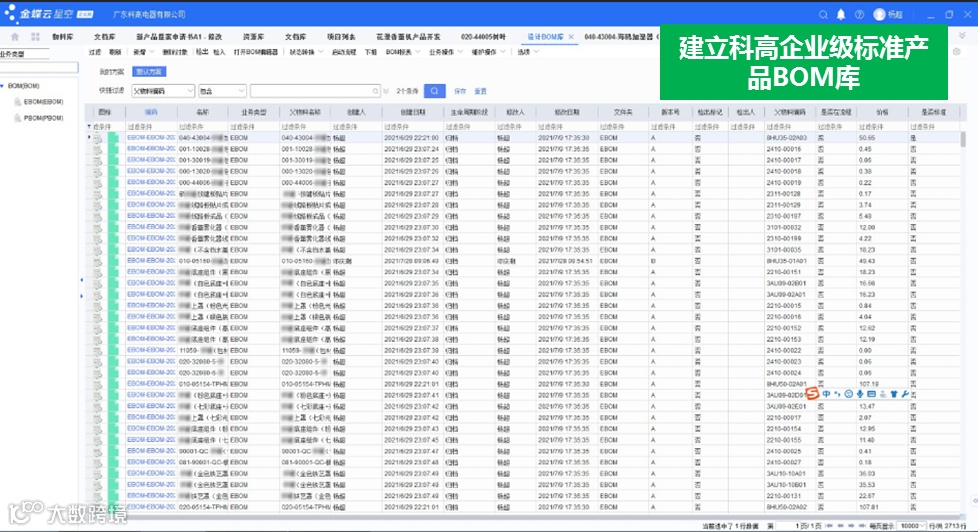Expand the tab list double-chevron at top right
978x532 pixels.
coord(962,36)
